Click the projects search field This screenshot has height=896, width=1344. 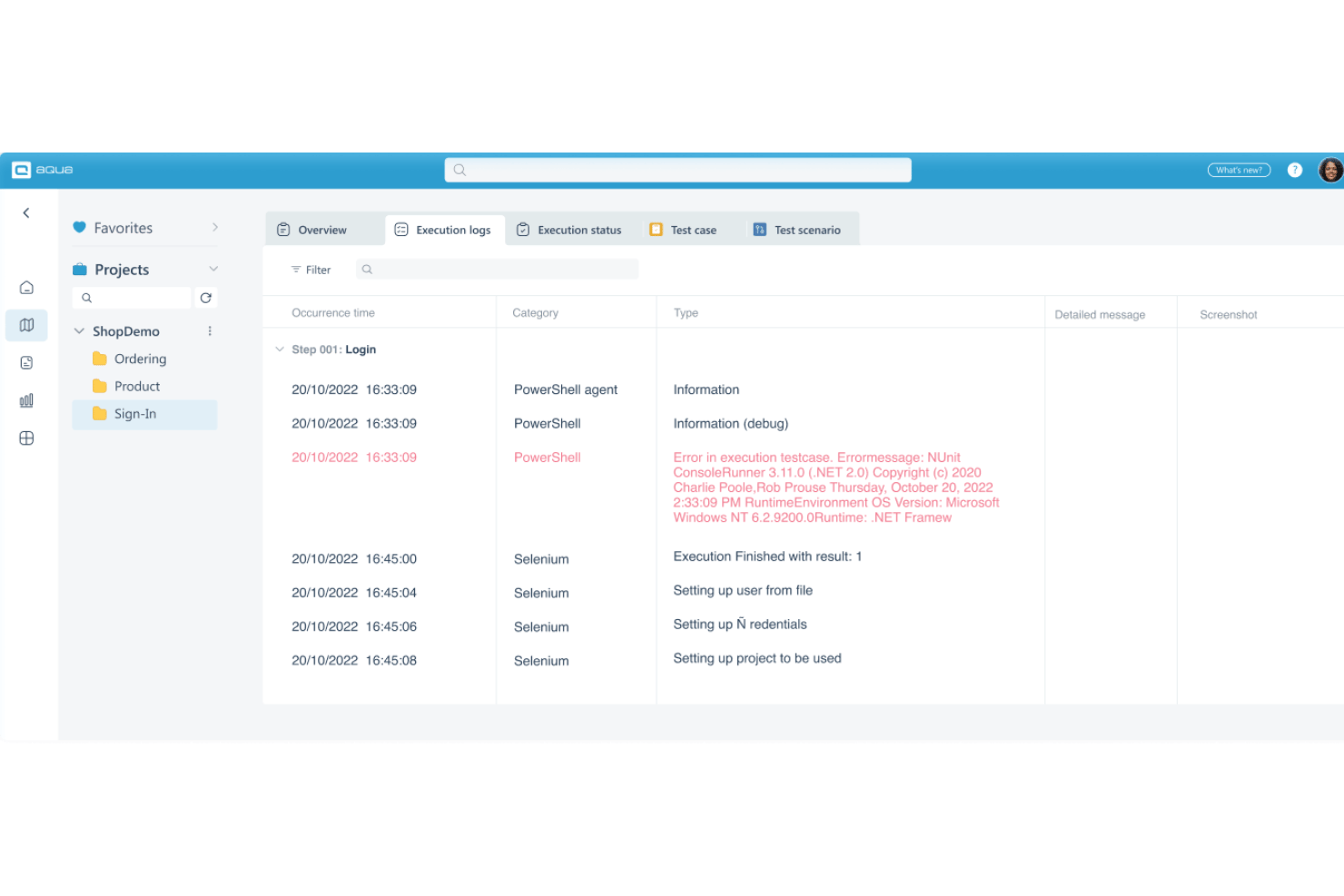pyautogui.click(x=132, y=298)
